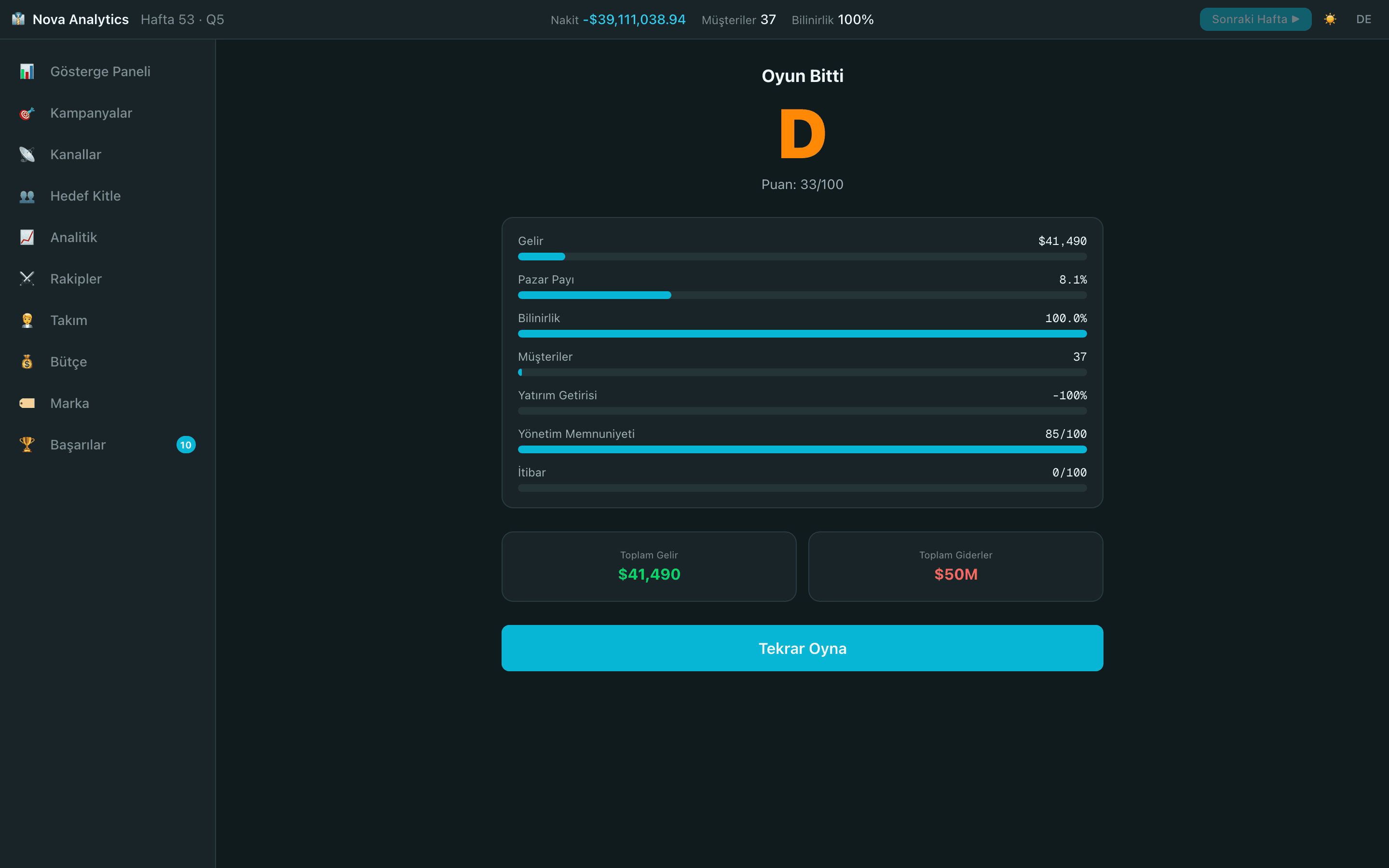1389x868 pixels.
Task: Click the Rakipler crossed swords icon
Action: (27, 278)
